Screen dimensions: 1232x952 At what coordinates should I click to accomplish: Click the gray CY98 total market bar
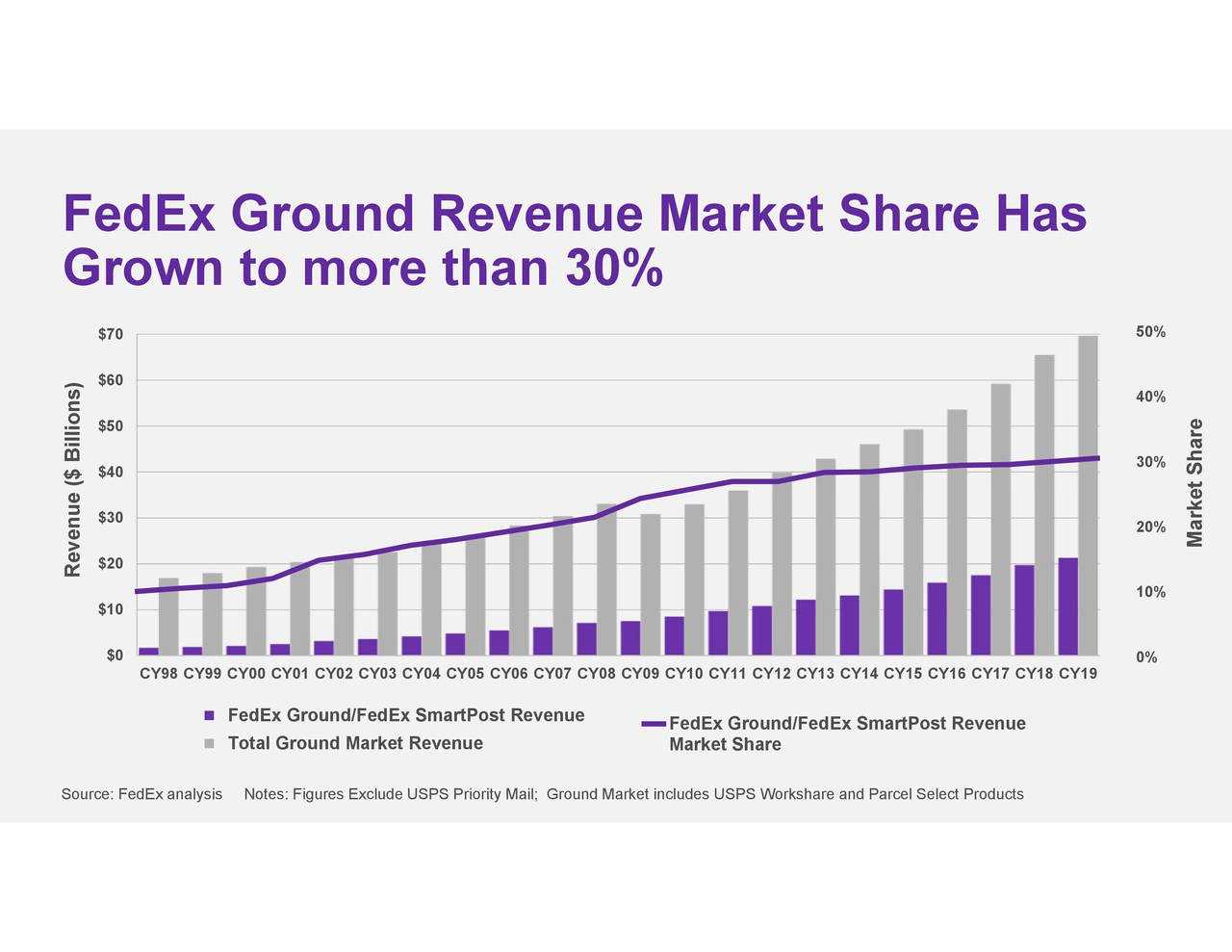click(x=168, y=616)
